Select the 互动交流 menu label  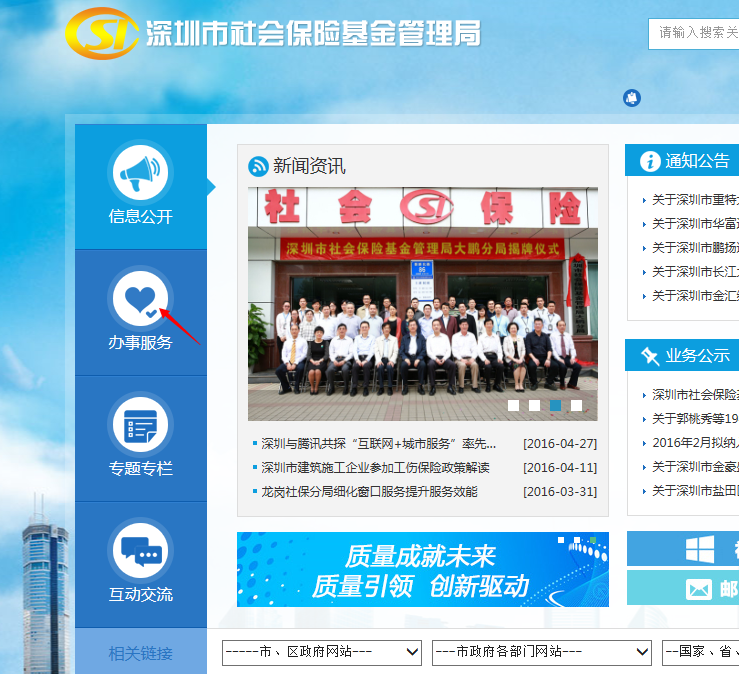140,594
